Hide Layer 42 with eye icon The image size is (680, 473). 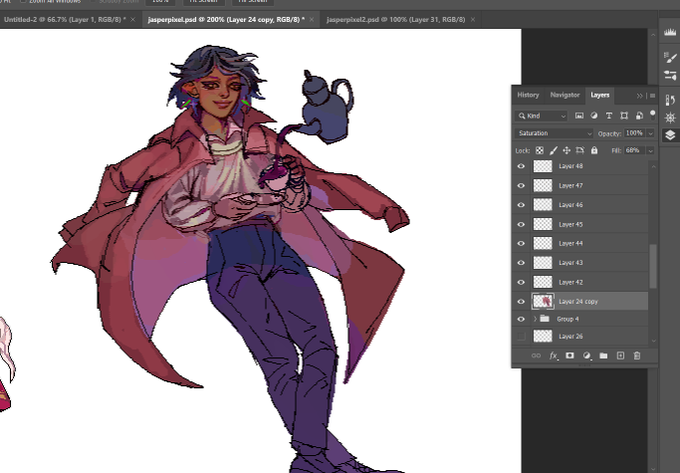(x=521, y=282)
